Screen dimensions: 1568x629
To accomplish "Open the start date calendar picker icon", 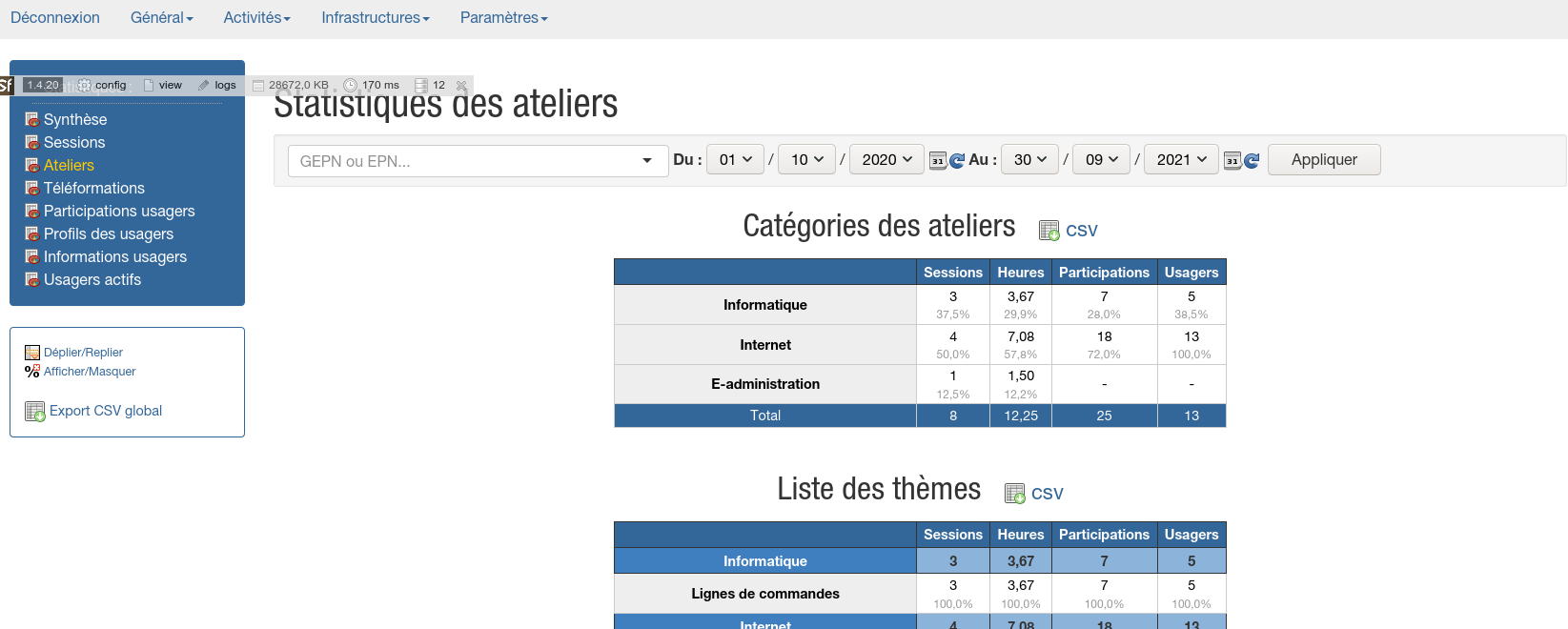I will (x=938, y=160).
